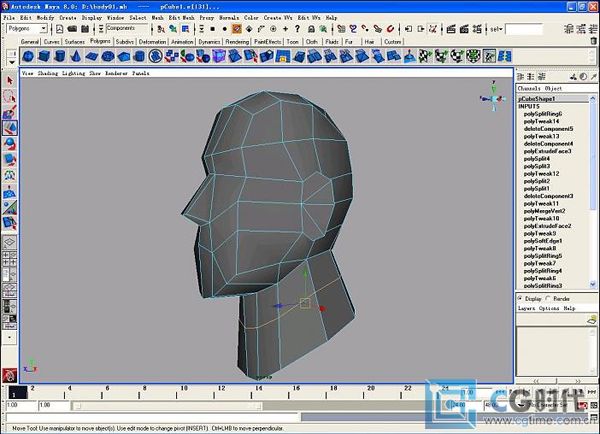The height and width of the screenshot is (434, 600).
Task: Create a polygon plane from the shelf
Action: click(x=92, y=57)
